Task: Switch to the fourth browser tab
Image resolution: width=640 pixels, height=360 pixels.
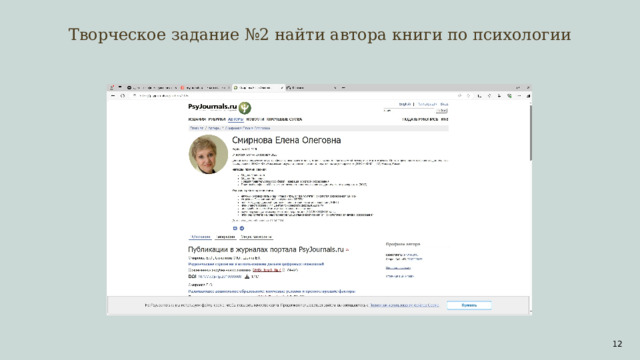Action: [x=312, y=88]
